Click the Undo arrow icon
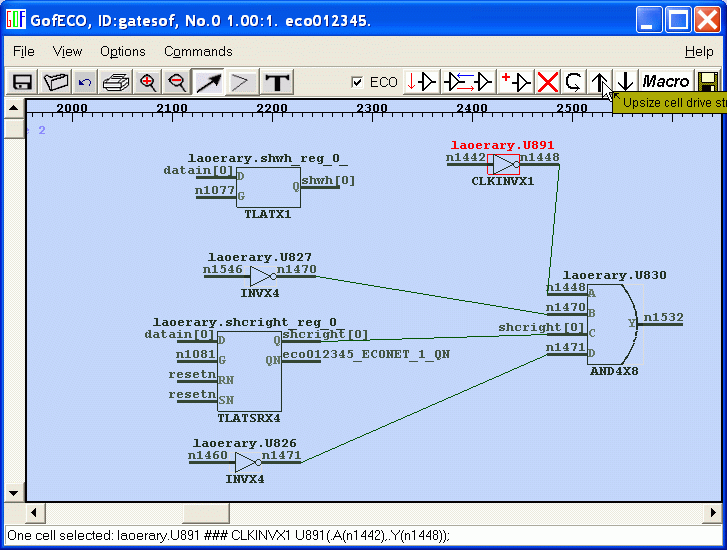The image size is (727, 550). (x=85, y=82)
